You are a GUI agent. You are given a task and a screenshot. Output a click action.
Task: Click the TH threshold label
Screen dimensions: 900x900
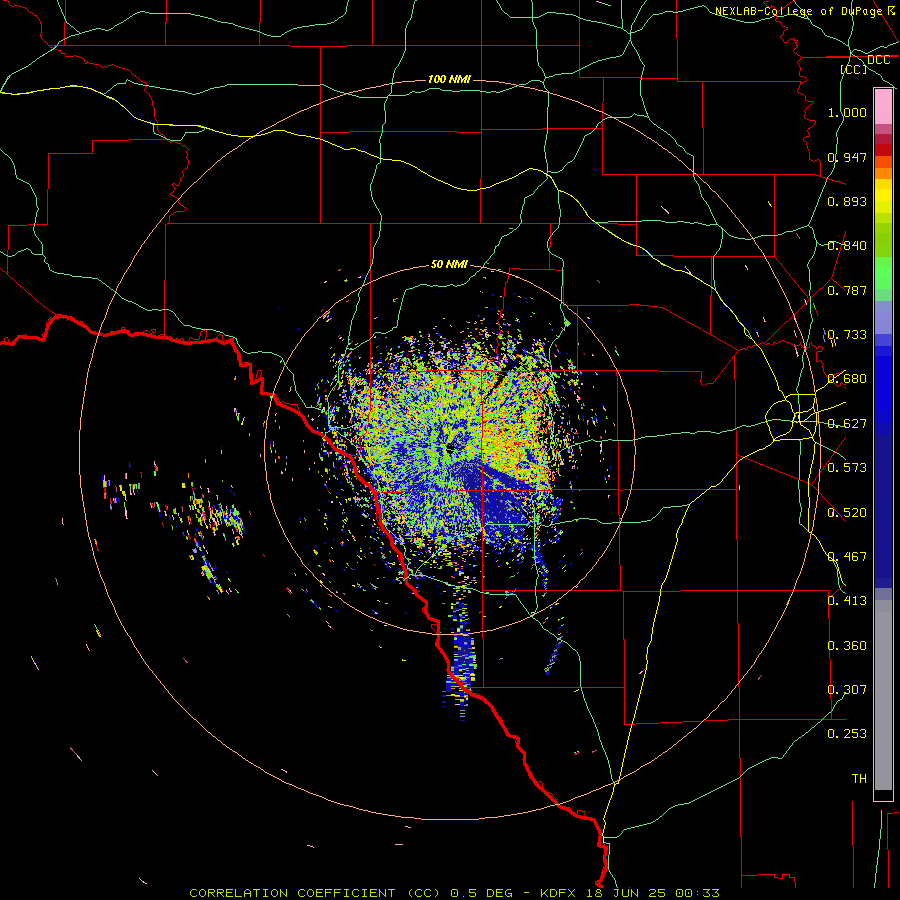click(x=859, y=779)
